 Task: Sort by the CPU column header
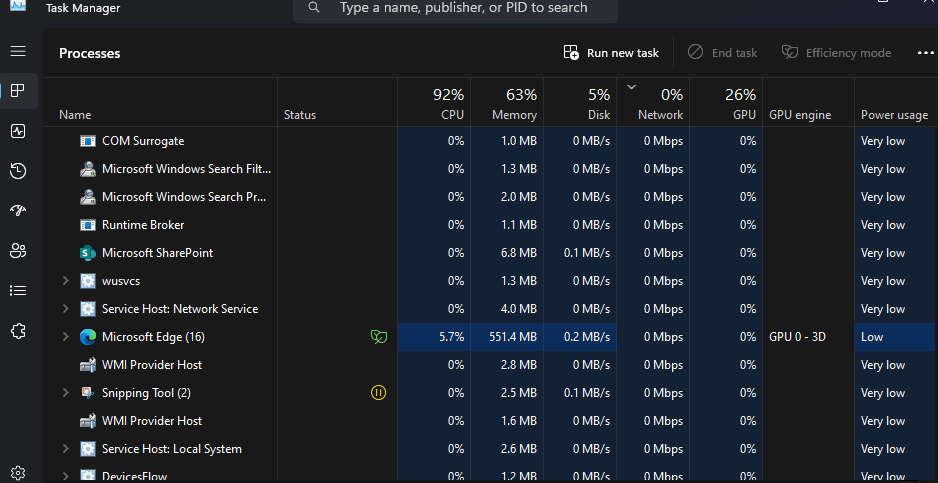tap(434, 104)
